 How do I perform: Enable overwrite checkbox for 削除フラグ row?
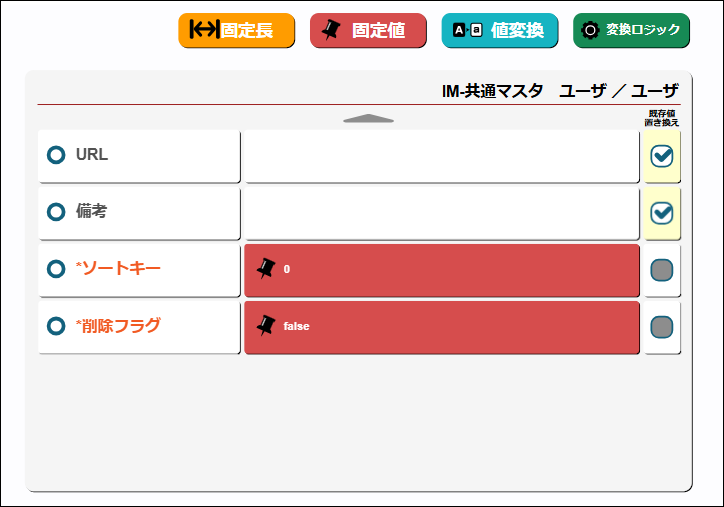(x=661, y=327)
